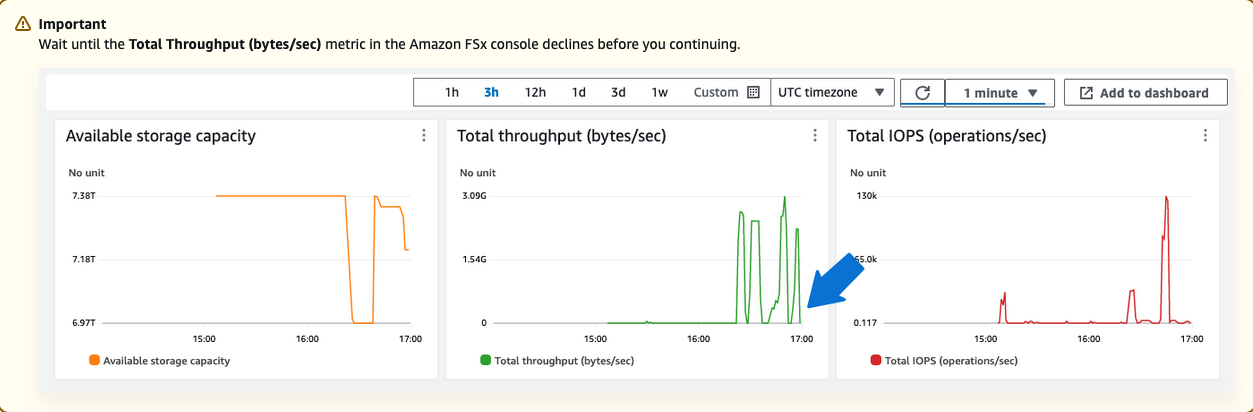
Task: Expand the UTC timezone dropdown
Action: [x=832, y=93]
